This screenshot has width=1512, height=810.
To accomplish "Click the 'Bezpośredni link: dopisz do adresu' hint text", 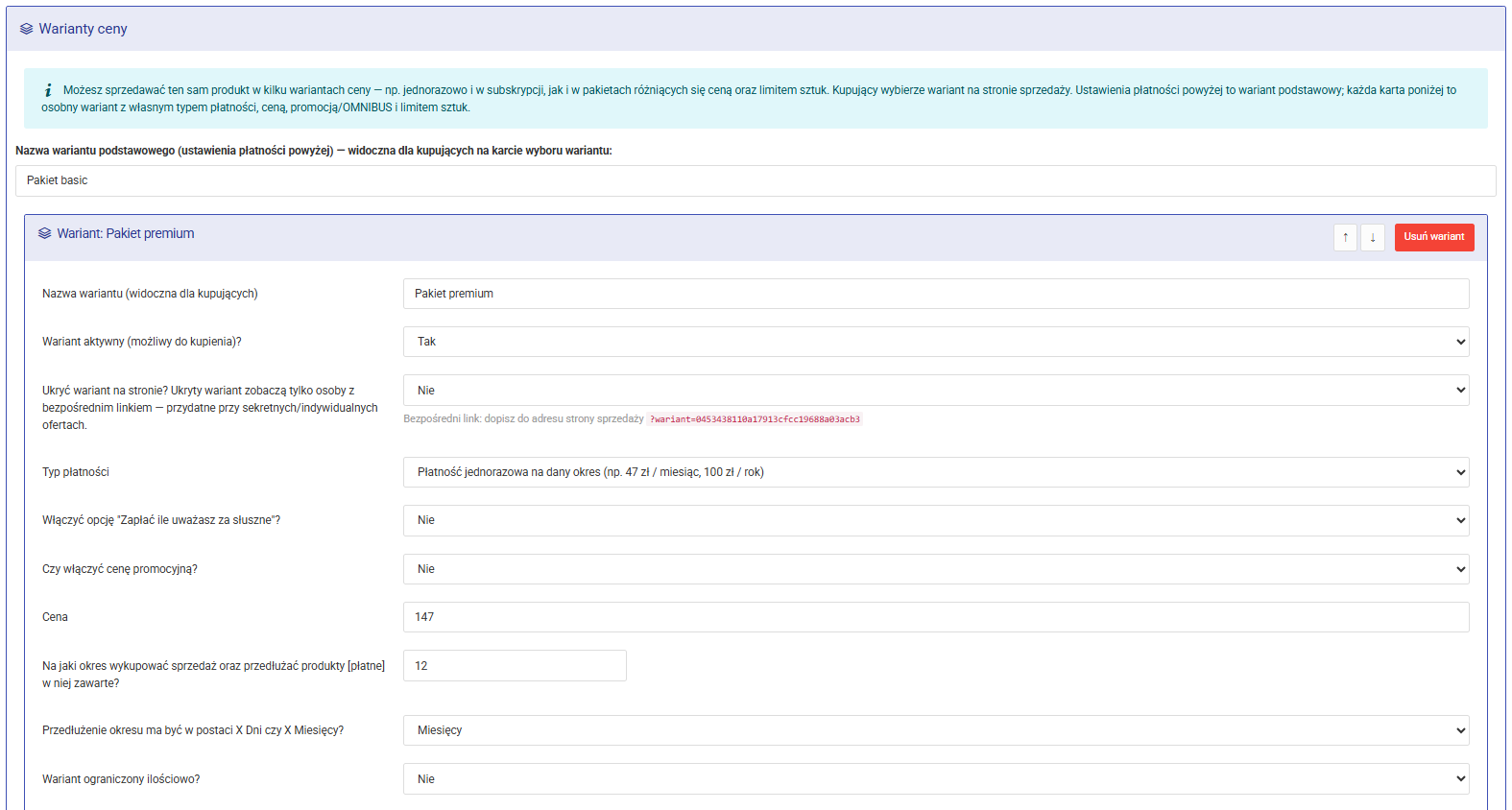I will point(523,419).
